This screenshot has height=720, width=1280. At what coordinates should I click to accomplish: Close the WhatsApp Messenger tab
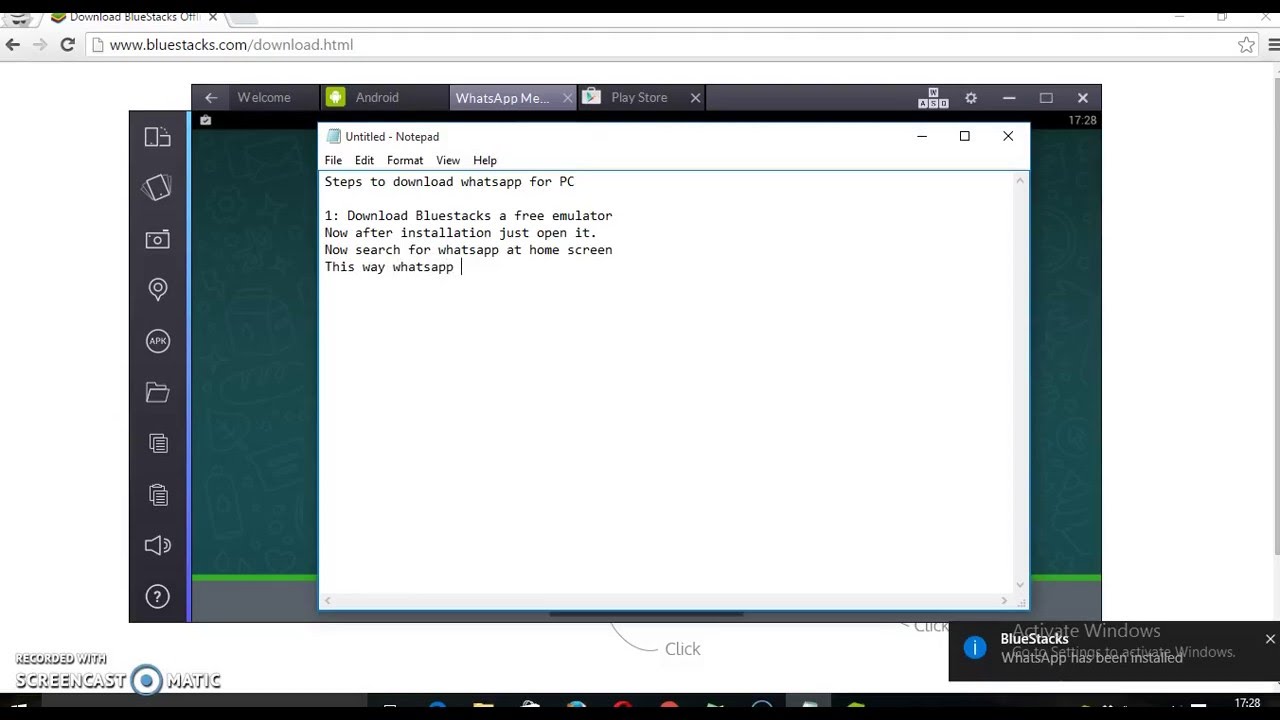(x=568, y=97)
